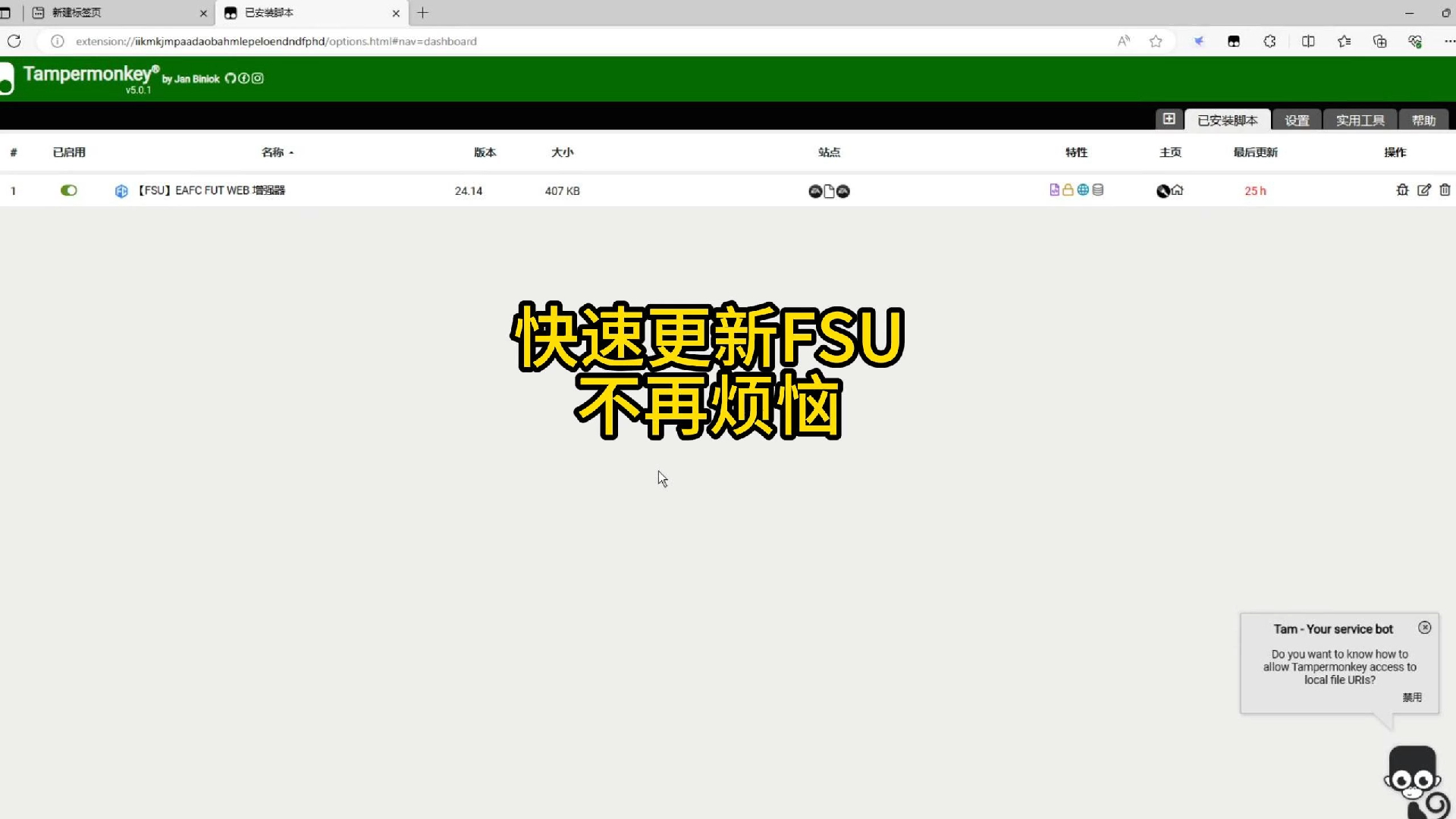Switch to the 已安装脚本 tab
This screenshot has width=1456, height=819.
click(1227, 120)
